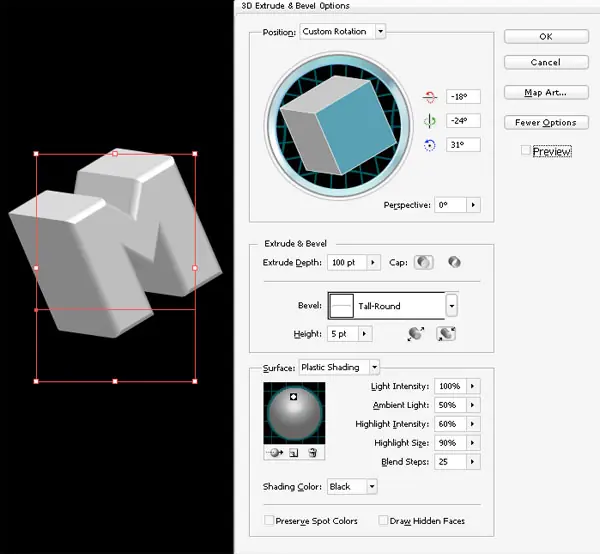Click the Light Intensity 100% field
Image resolution: width=600 pixels, height=554 pixels.
point(450,386)
